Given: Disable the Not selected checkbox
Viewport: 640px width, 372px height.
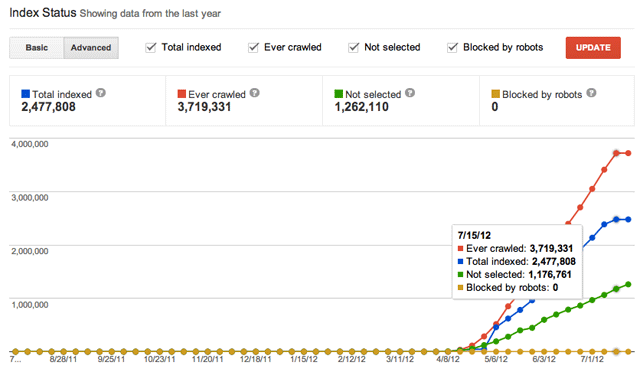Looking at the screenshot, I should click(353, 47).
